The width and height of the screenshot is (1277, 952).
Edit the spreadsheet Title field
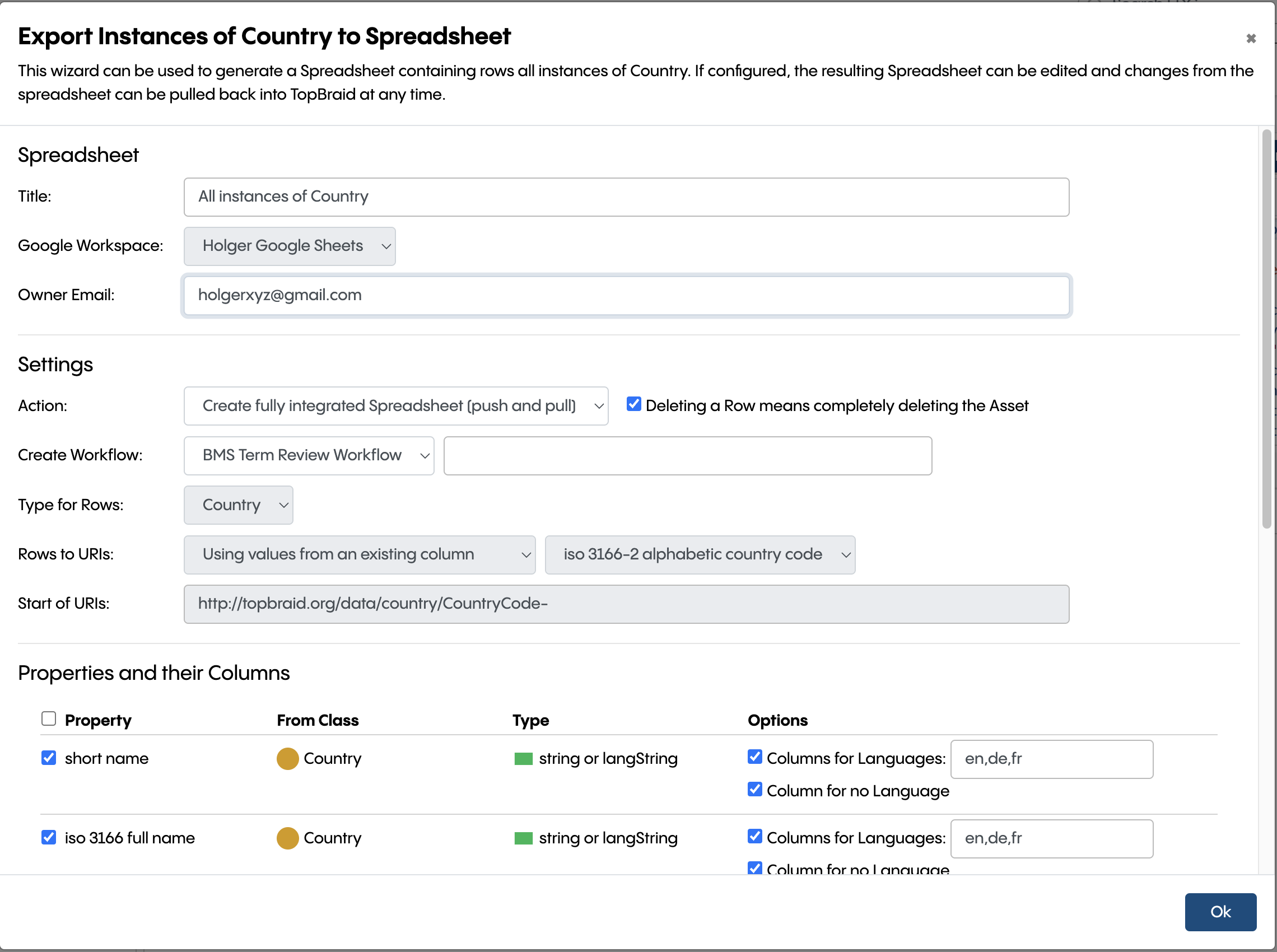click(x=626, y=197)
